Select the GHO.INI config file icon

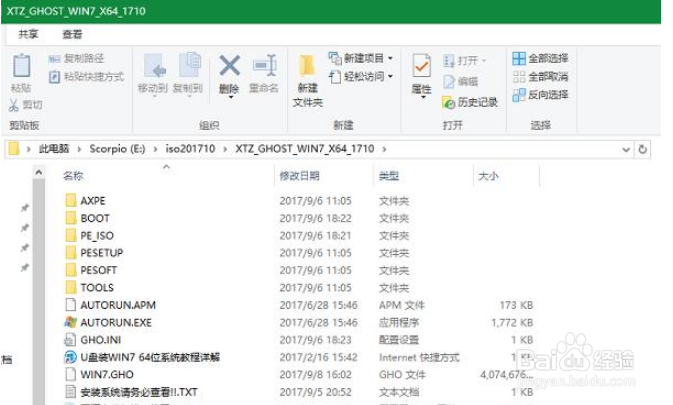tap(70, 340)
